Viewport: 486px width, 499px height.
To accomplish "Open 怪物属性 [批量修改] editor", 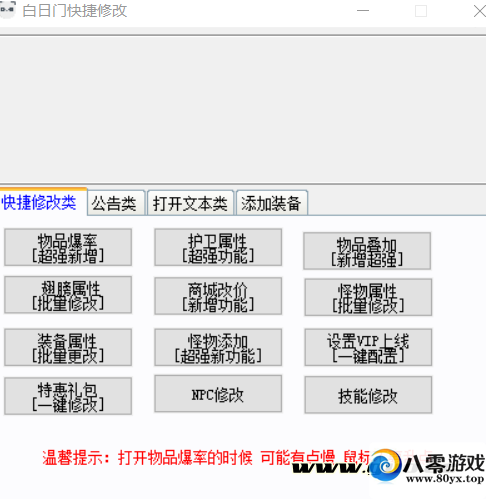I will point(368,297).
